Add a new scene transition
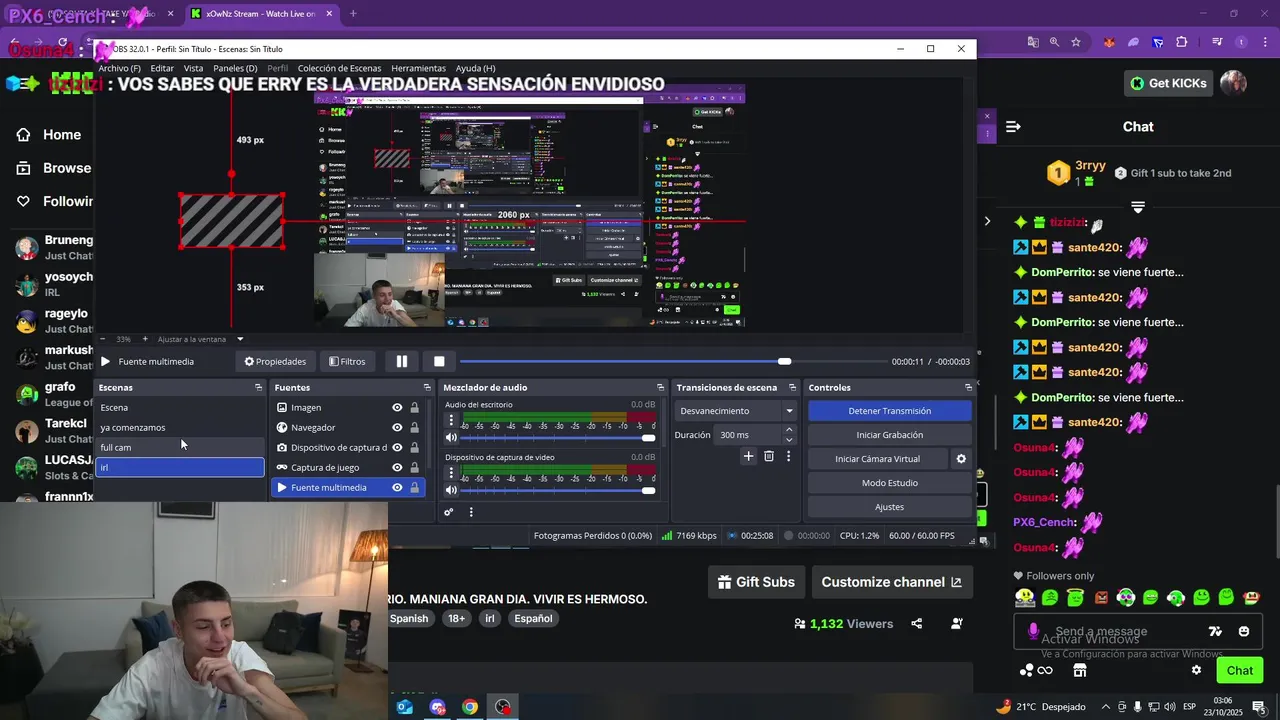Viewport: 1280px width, 720px height. (748, 456)
